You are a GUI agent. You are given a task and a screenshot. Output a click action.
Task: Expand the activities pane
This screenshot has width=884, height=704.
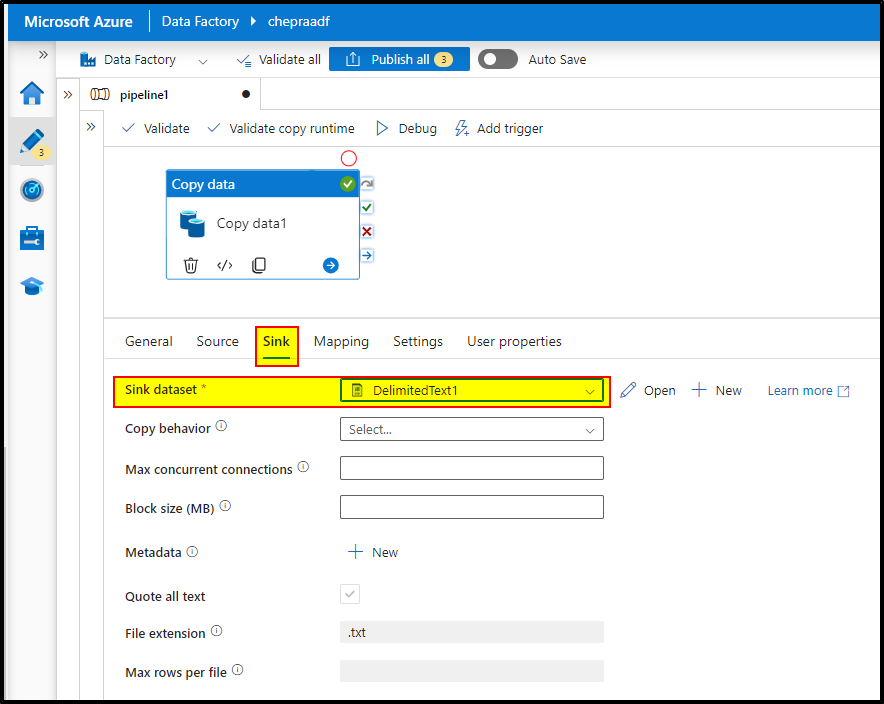[91, 127]
